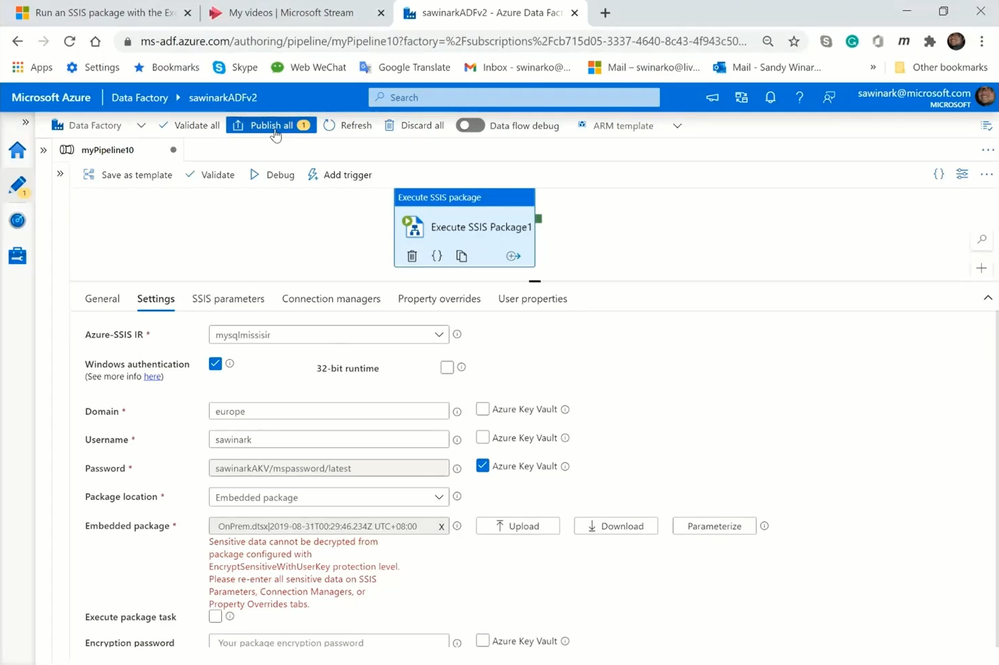Open the Author pencil icon in sidebar

click(17, 185)
